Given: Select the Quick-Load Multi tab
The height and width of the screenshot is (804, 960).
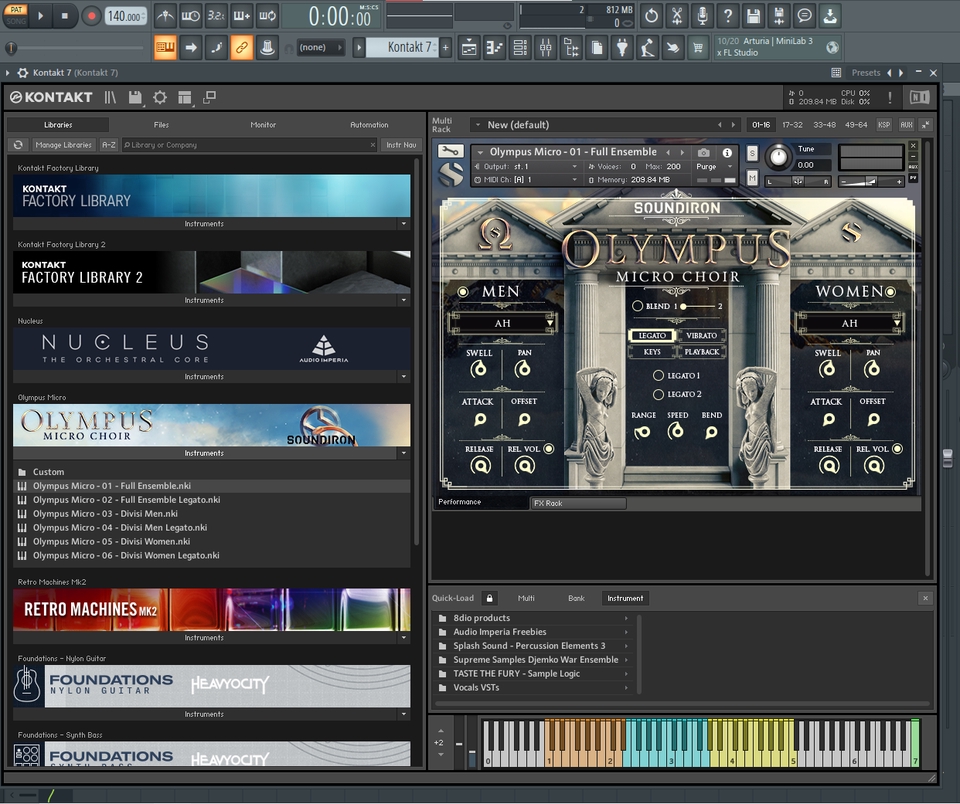Looking at the screenshot, I should point(526,598).
